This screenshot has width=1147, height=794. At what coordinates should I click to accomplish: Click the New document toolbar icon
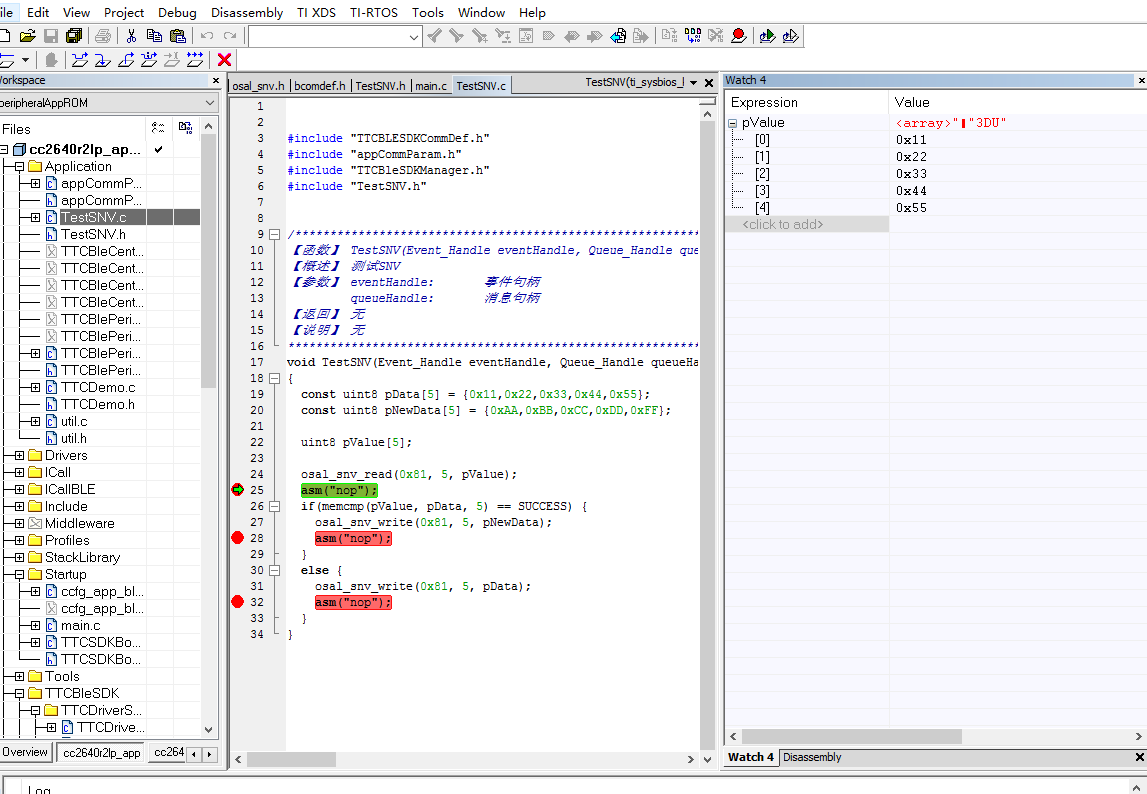tap(4, 36)
